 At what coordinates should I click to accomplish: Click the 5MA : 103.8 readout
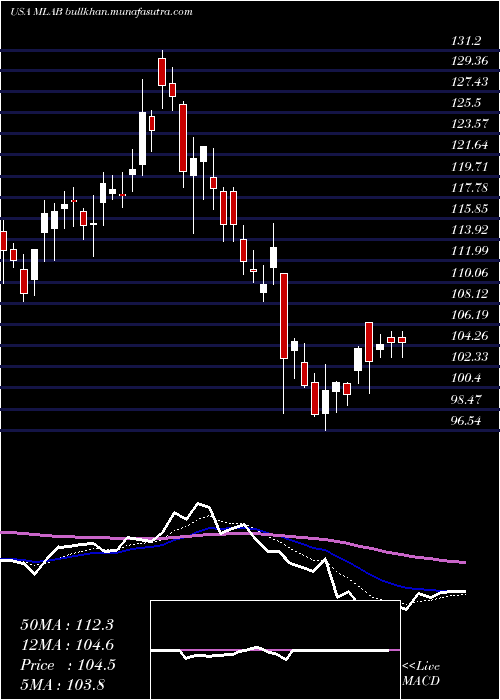click(x=62, y=684)
